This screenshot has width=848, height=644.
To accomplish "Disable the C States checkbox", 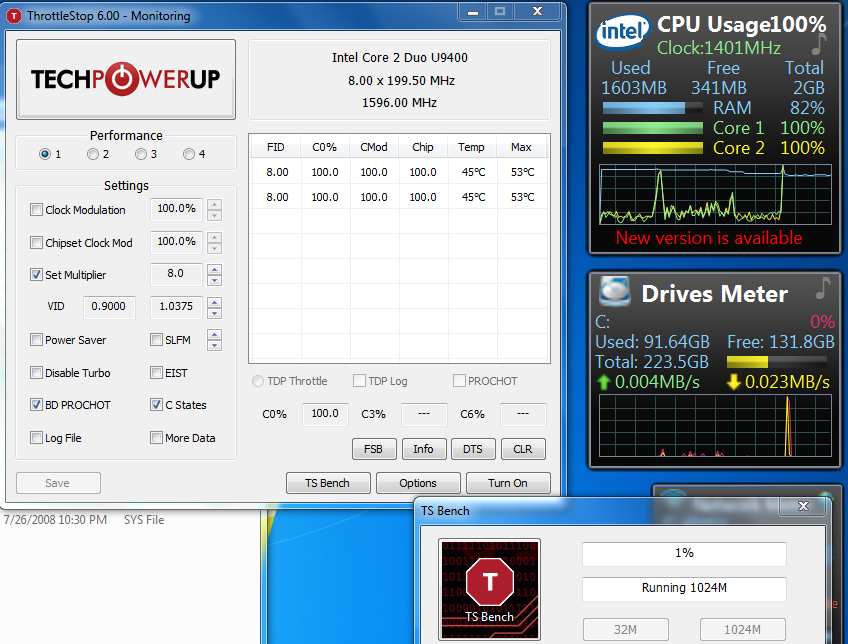I will coord(156,404).
